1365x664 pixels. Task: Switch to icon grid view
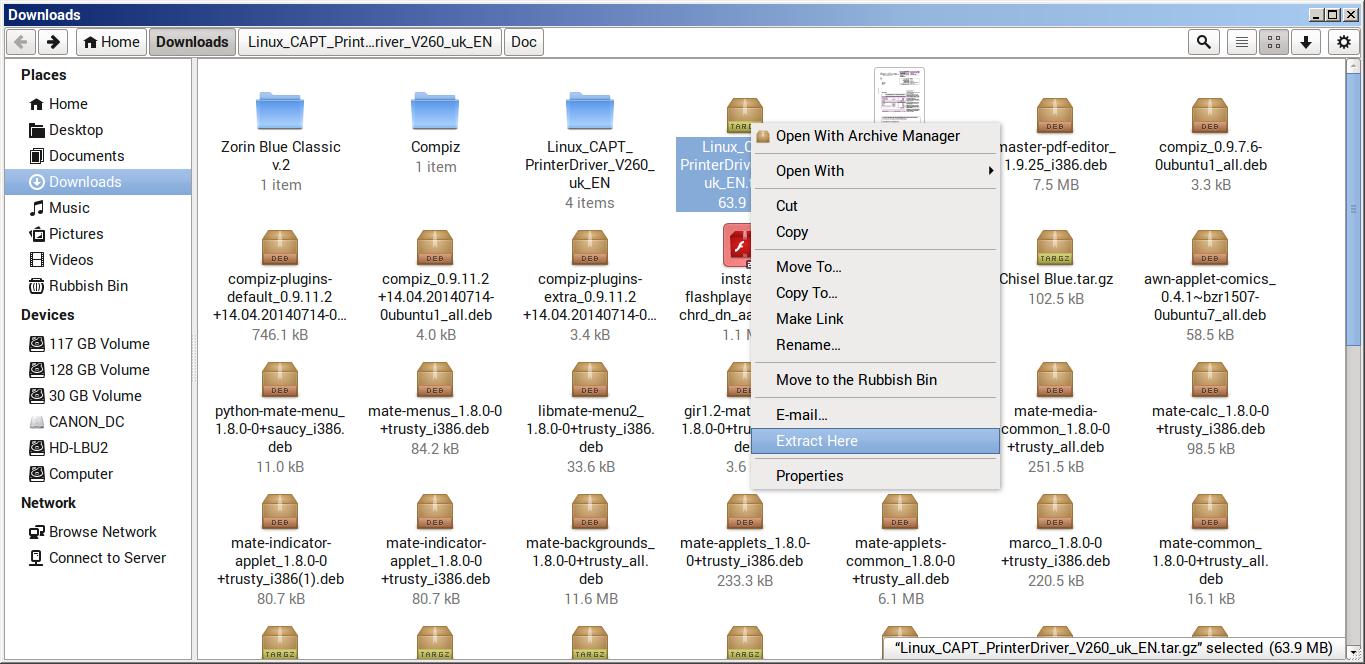[x=1273, y=42]
